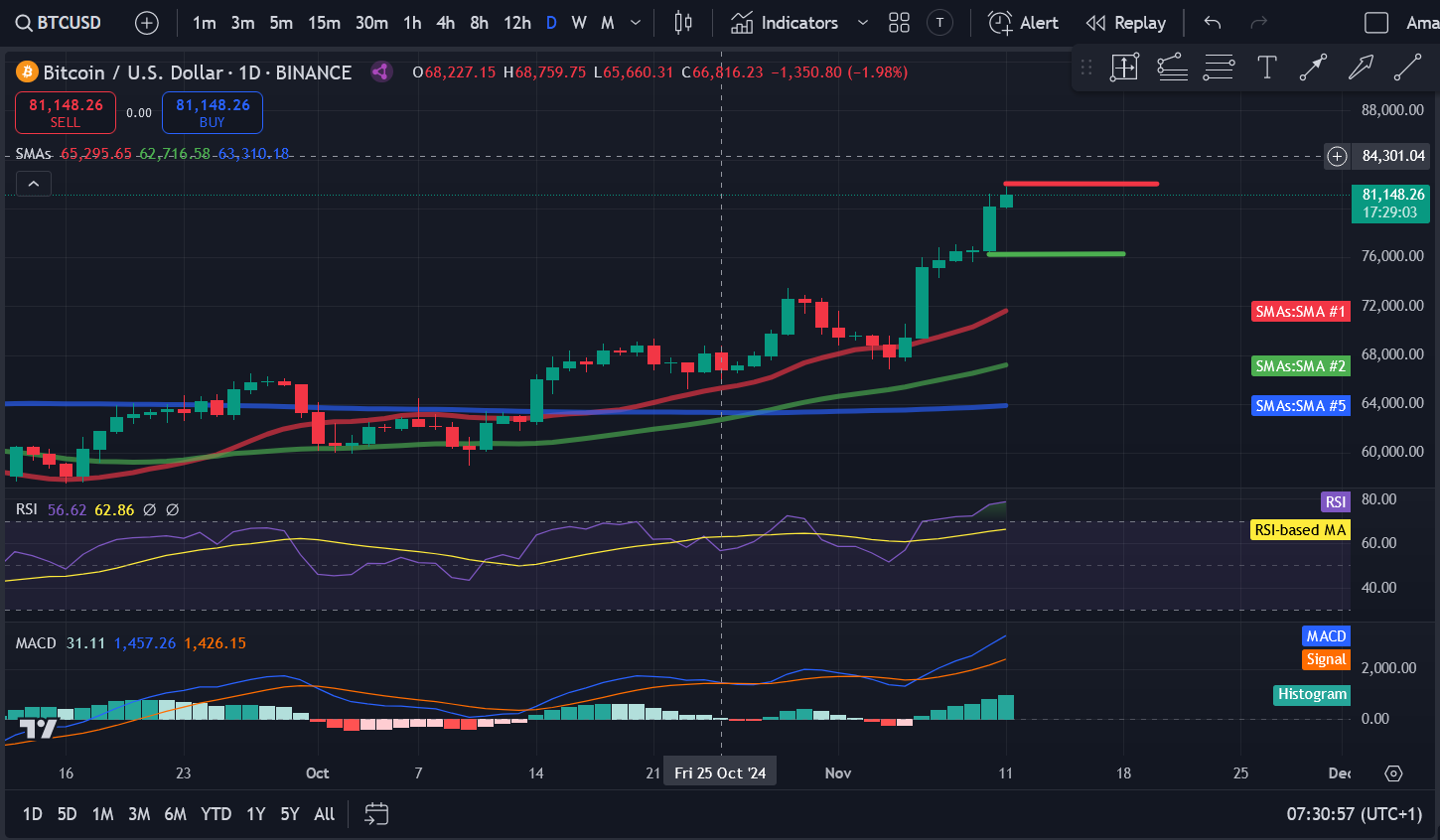1440x840 pixels.
Task: Expand the favorite indicators dropdown arrow
Action: pos(862,23)
